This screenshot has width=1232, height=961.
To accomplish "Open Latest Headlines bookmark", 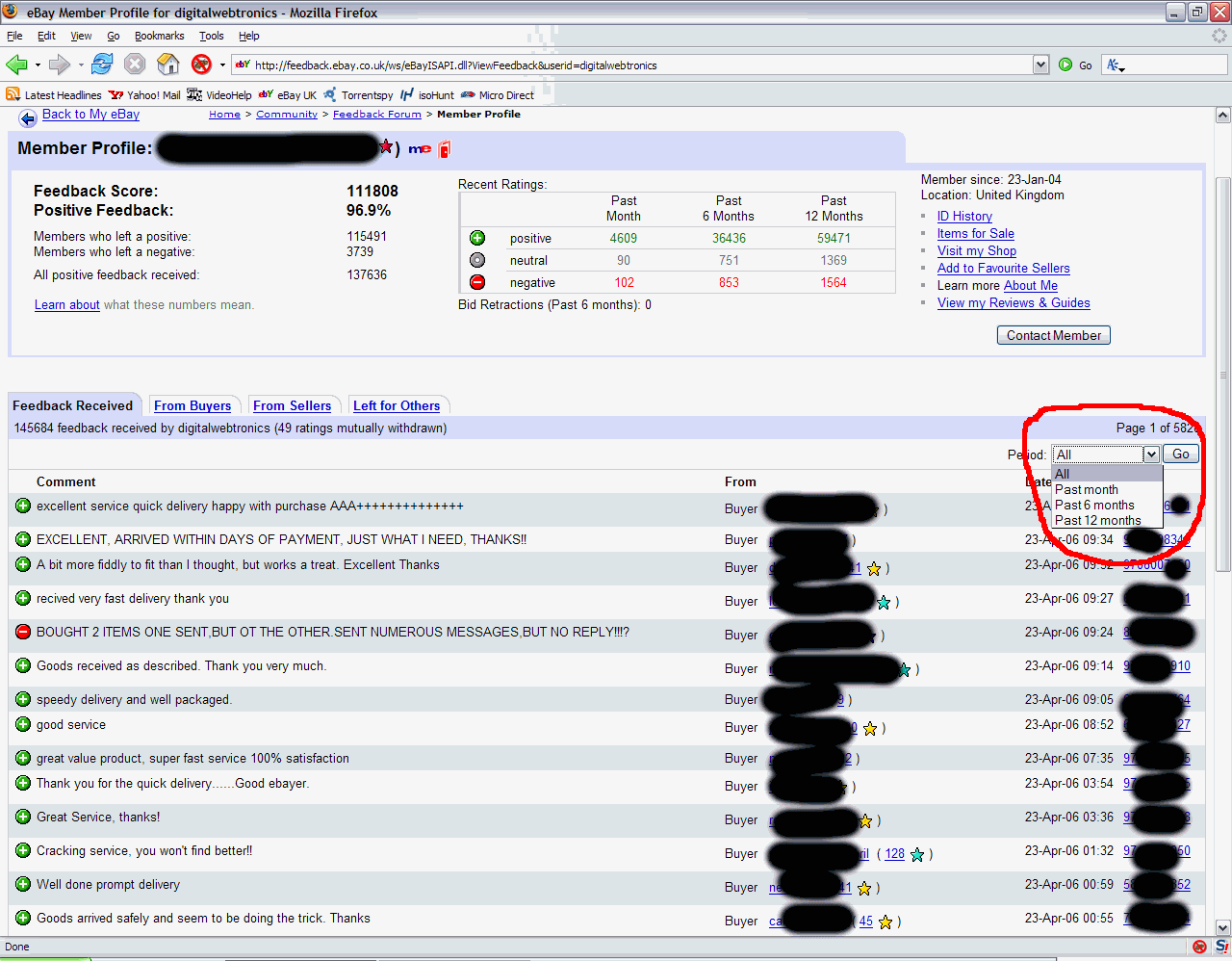I will point(54,95).
